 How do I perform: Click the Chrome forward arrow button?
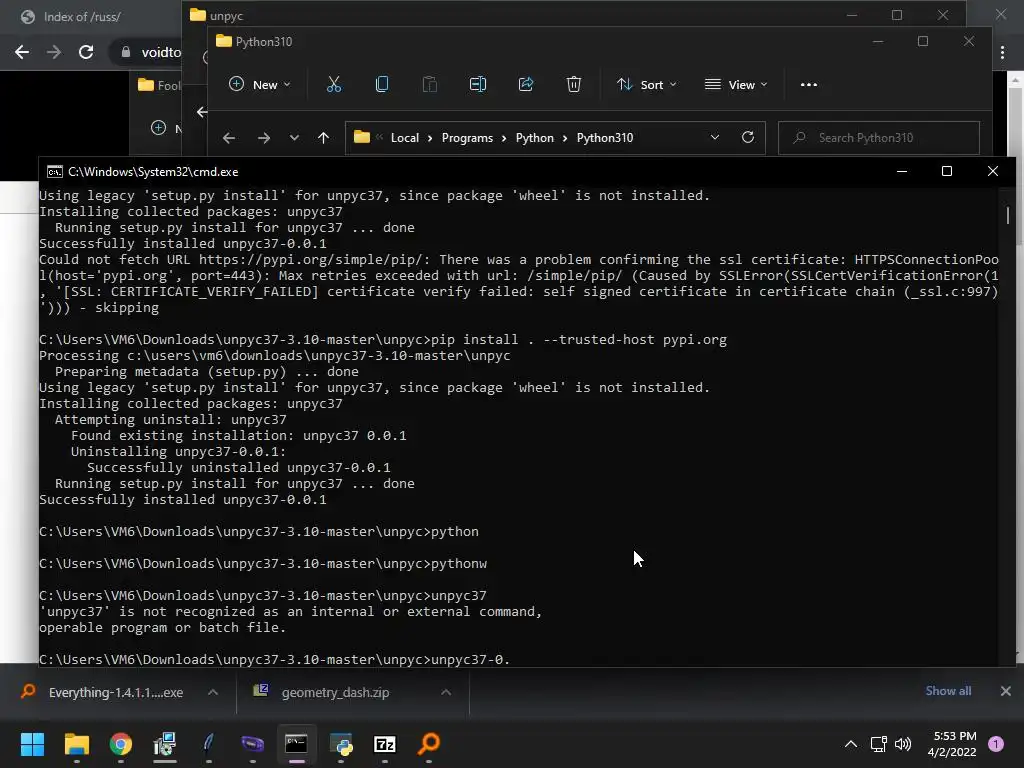pos(54,52)
